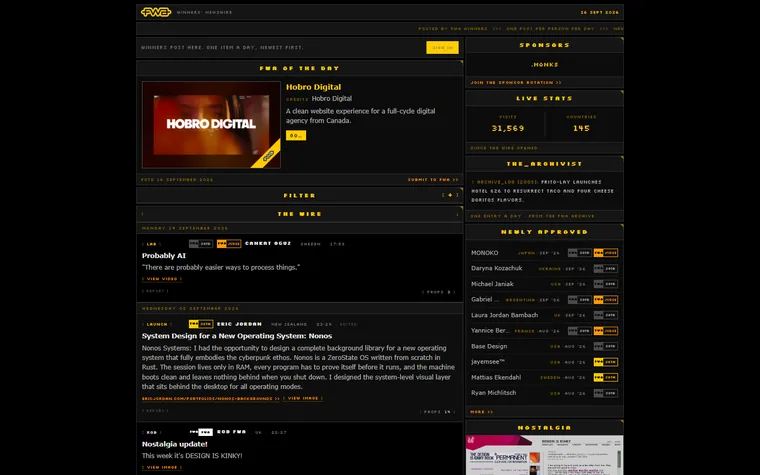760x475 pixels.
Task: Open the ericjordan.com portfolio link
Action: click(x=211, y=399)
